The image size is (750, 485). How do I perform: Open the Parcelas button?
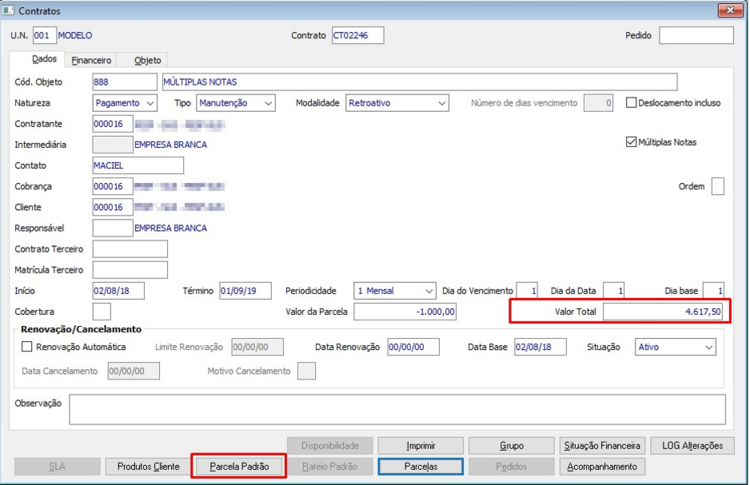(x=420, y=466)
